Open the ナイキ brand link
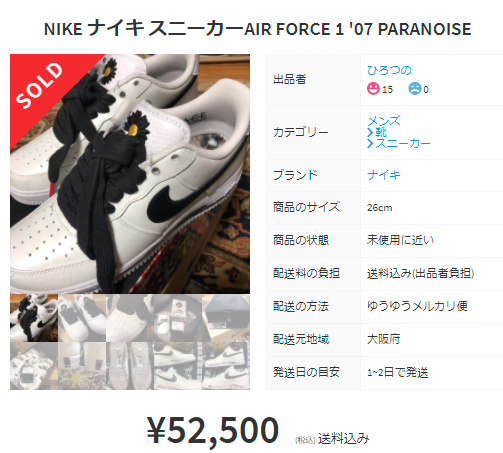Viewport: 503px width, 453px height. (384, 175)
